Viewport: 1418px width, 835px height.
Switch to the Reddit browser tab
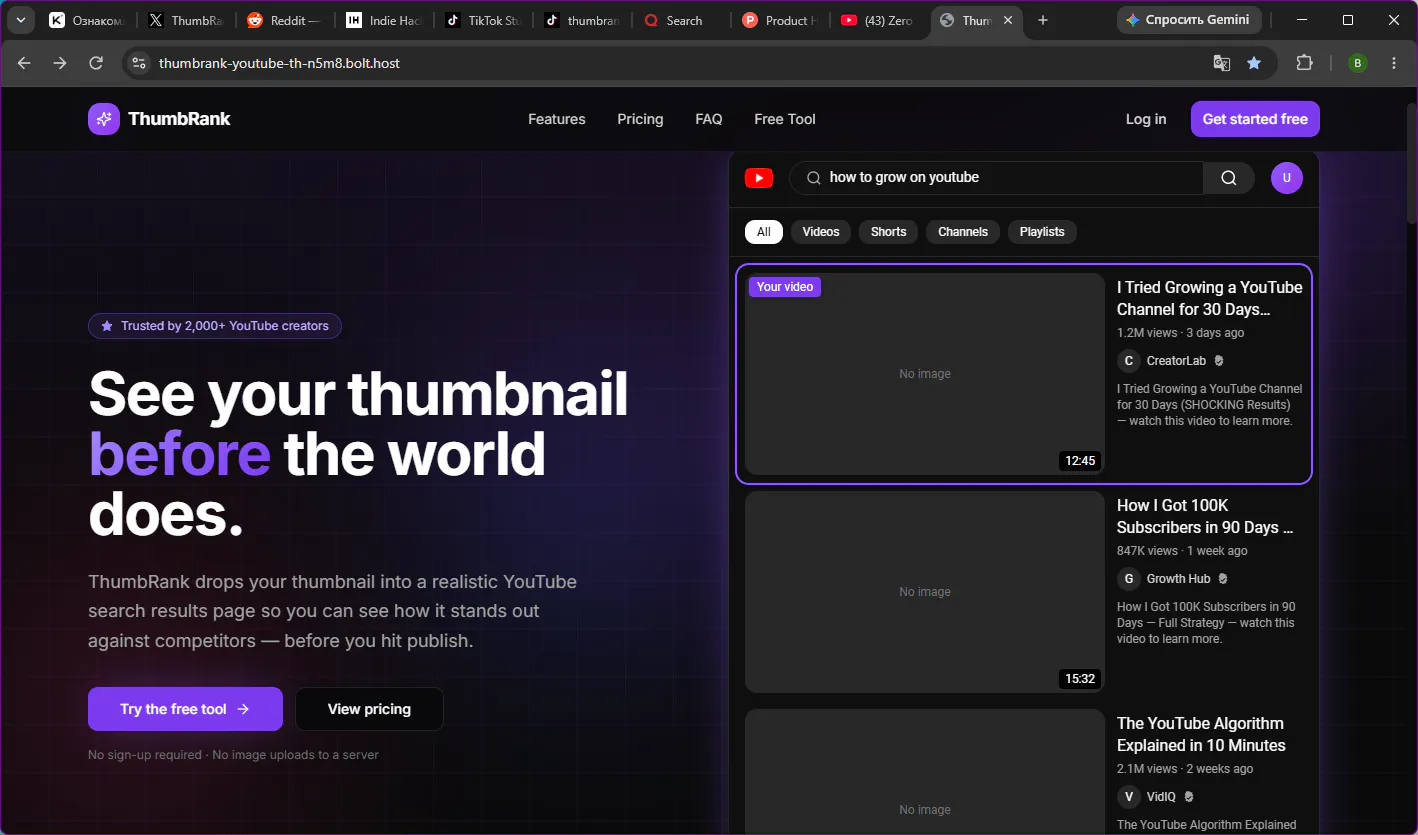tap(285, 20)
